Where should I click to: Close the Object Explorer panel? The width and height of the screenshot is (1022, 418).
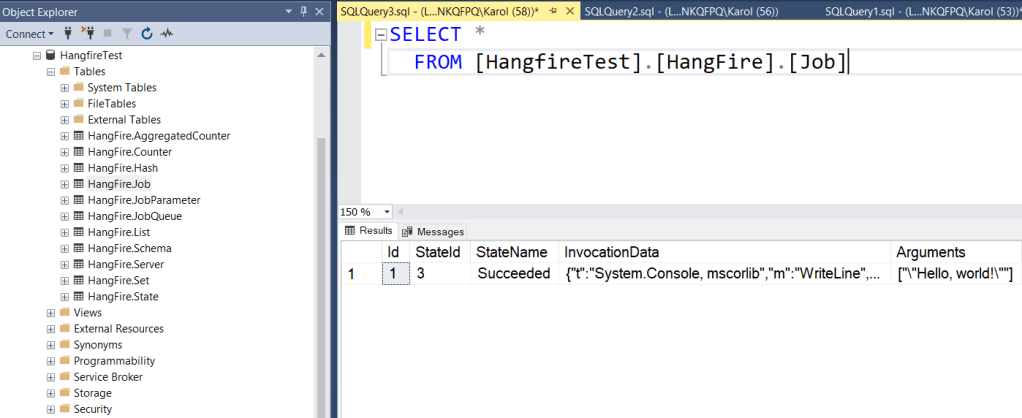320,11
